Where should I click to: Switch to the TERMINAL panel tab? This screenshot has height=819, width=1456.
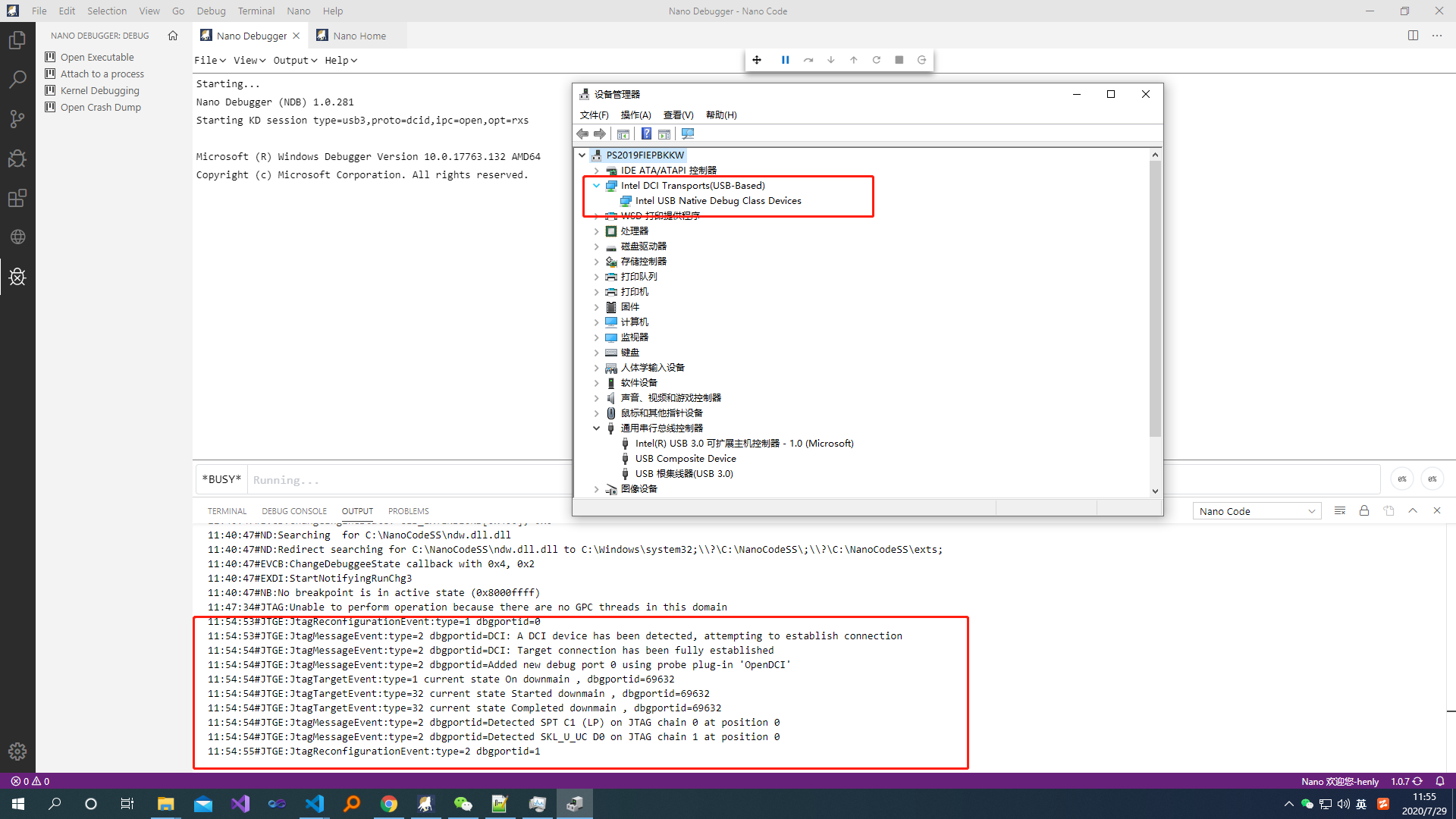tap(227, 511)
